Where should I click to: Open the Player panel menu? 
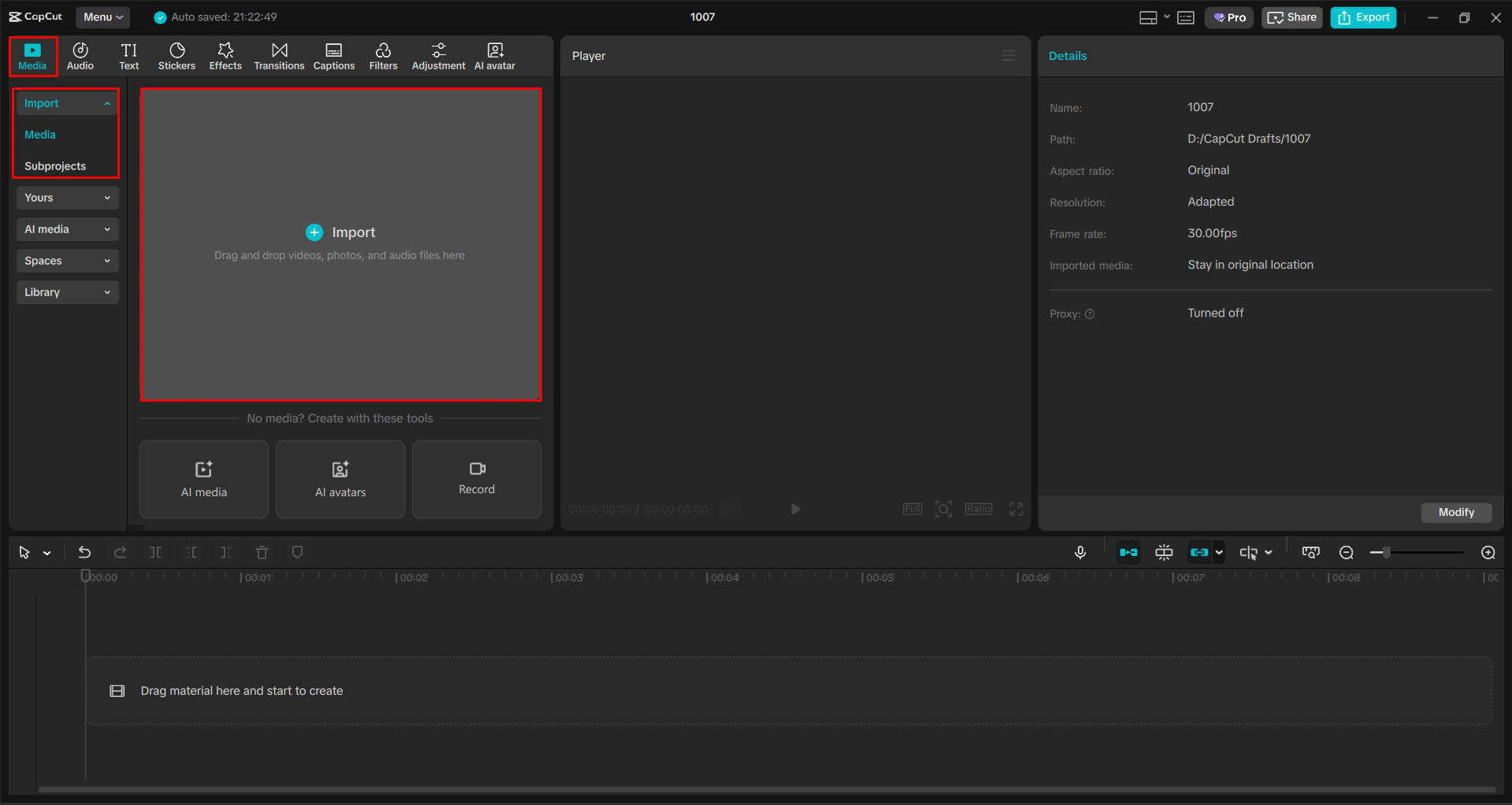tap(1009, 56)
